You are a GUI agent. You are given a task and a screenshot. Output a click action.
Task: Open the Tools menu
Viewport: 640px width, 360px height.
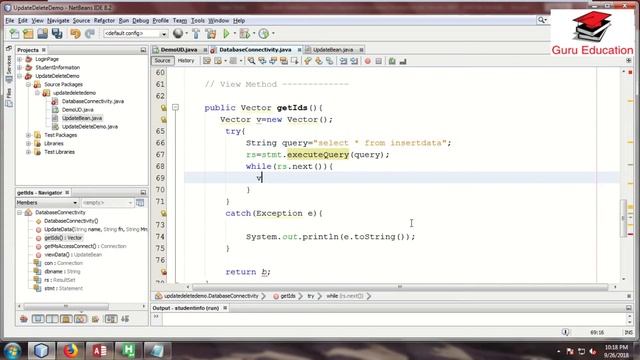pos(198,20)
